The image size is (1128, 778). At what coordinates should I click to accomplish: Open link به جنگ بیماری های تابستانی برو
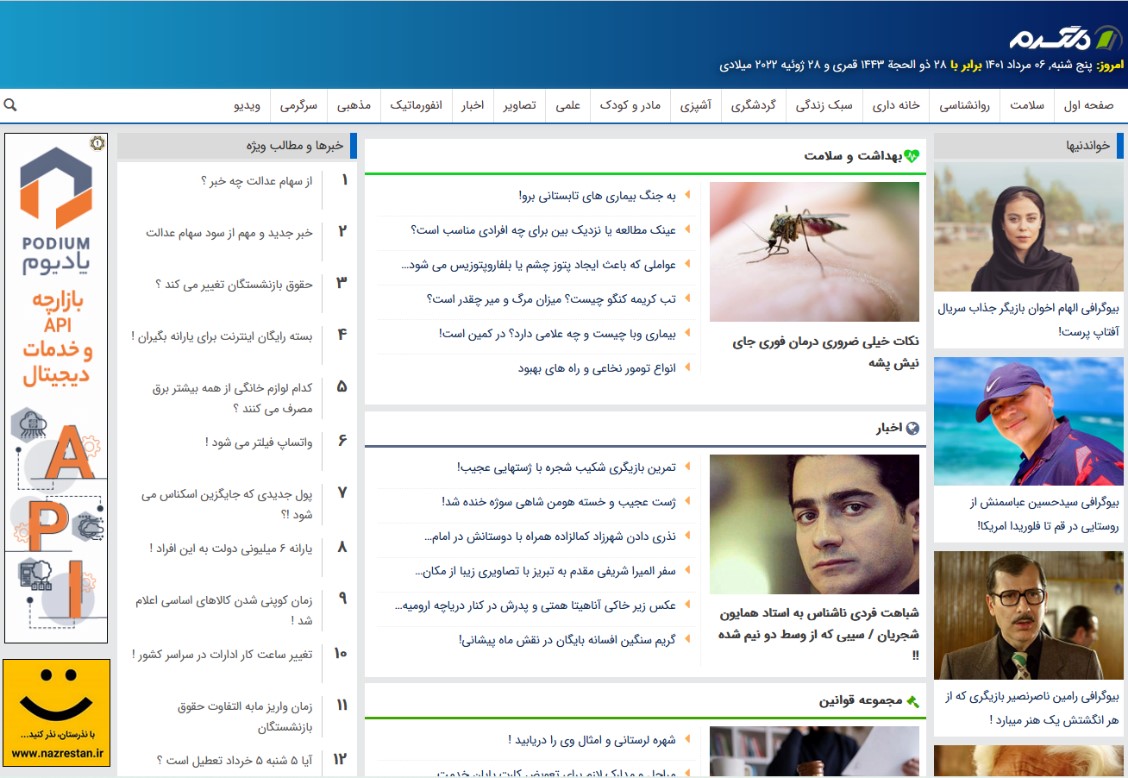(597, 196)
